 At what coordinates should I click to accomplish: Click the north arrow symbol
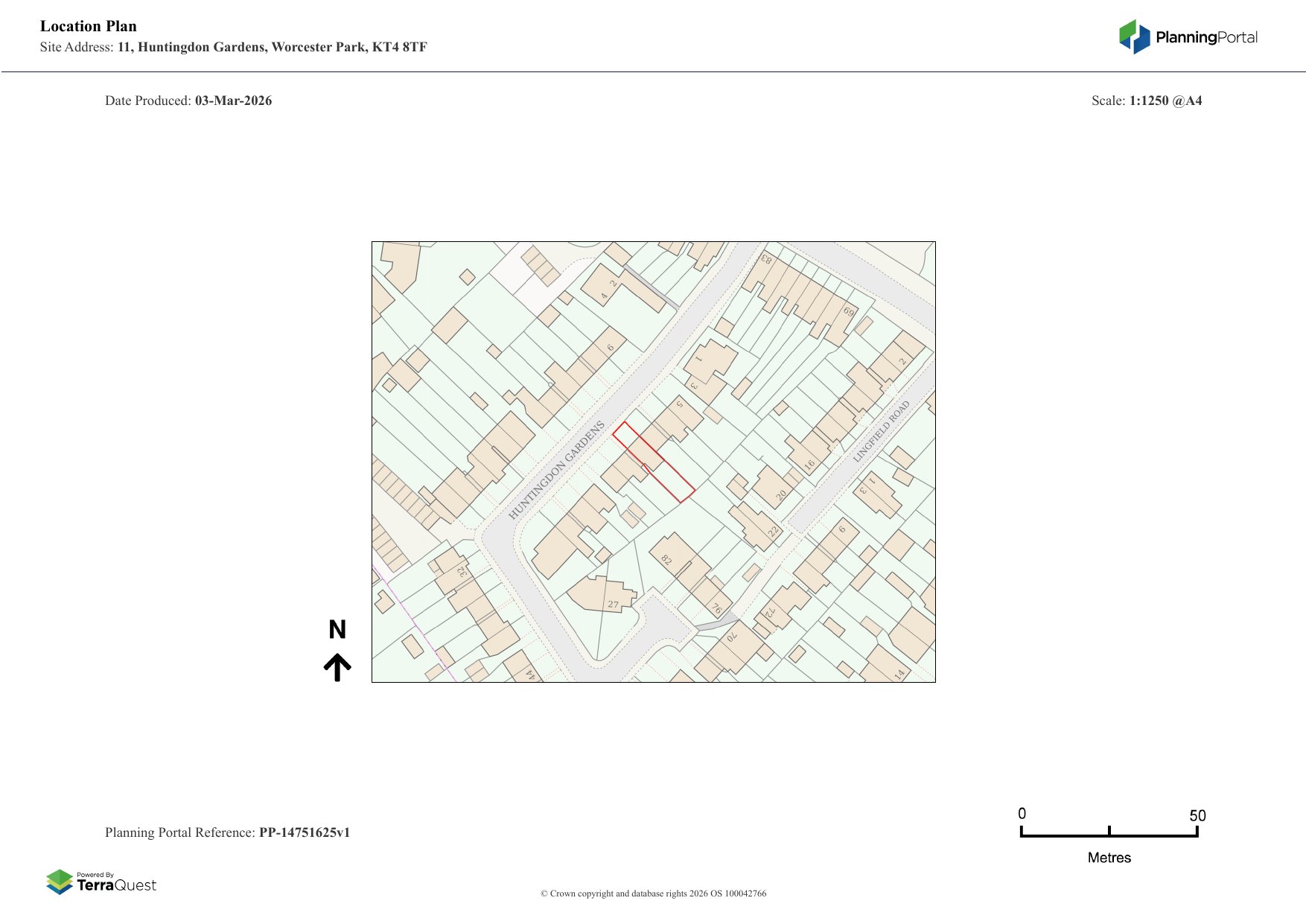pos(337,668)
